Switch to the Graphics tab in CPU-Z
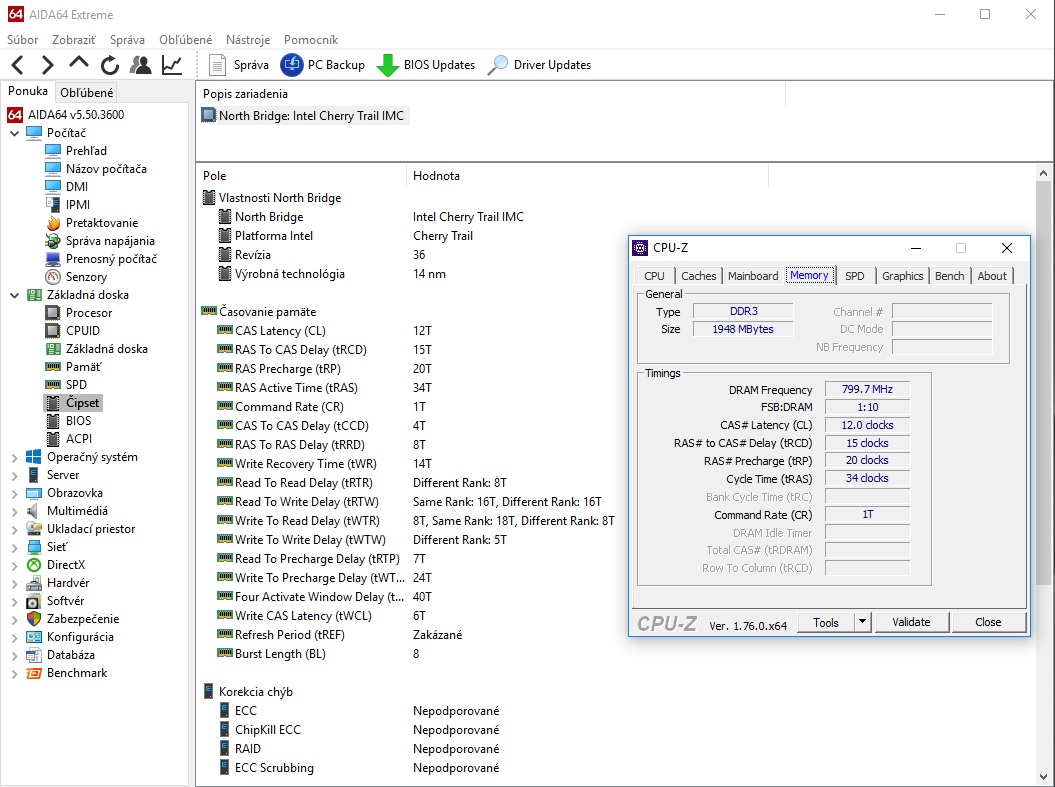The image size is (1055, 787). (902, 276)
